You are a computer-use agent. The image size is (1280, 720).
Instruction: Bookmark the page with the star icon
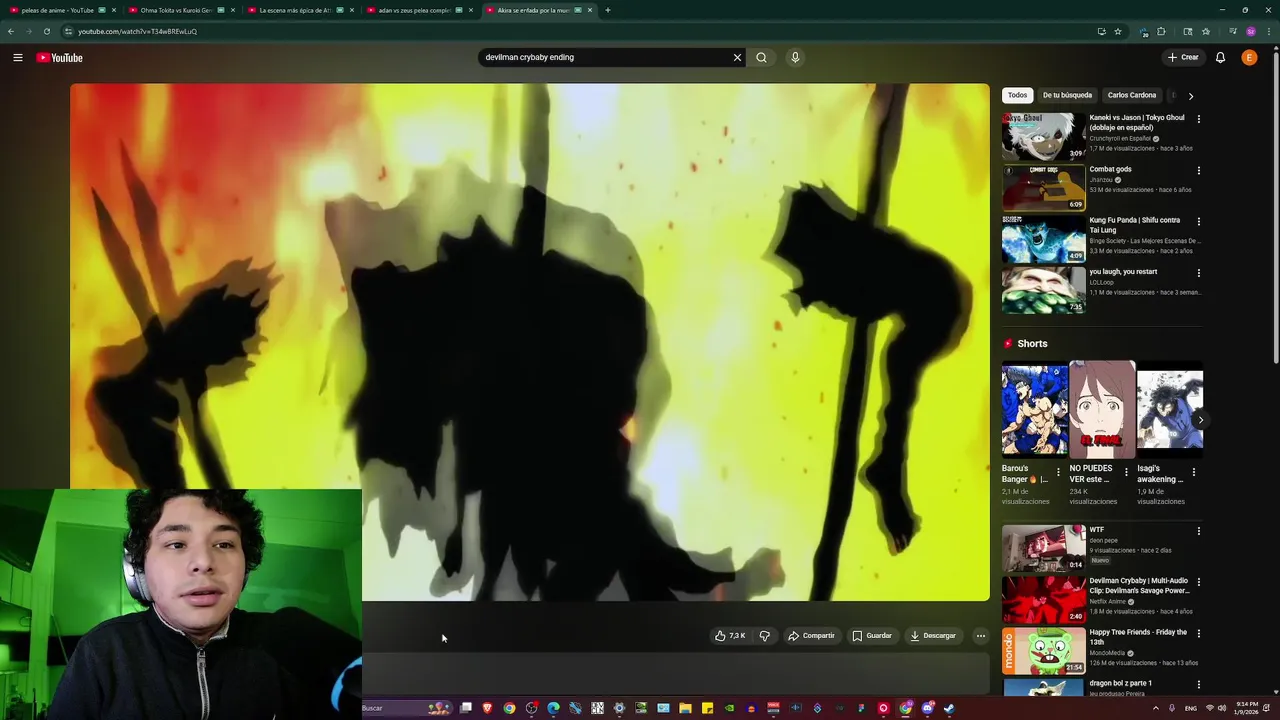point(1118,31)
